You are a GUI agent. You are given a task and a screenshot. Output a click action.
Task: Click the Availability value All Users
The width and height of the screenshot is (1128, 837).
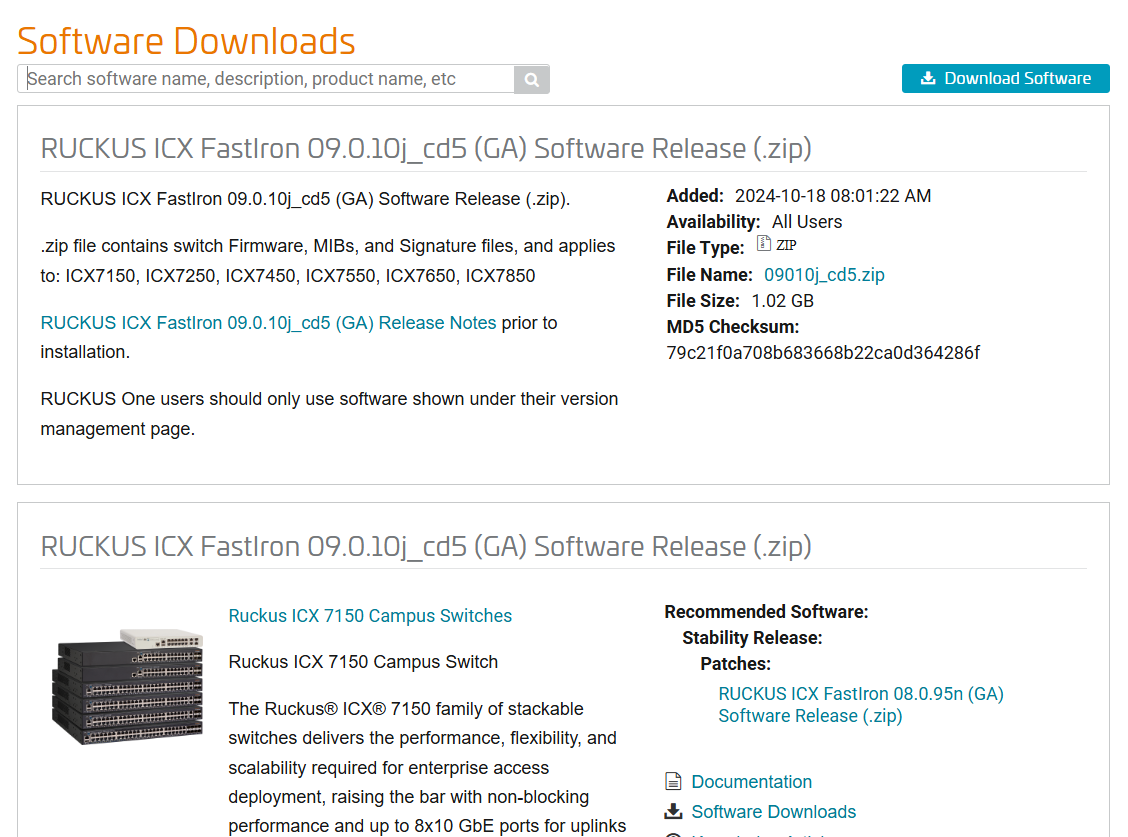(806, 222)
